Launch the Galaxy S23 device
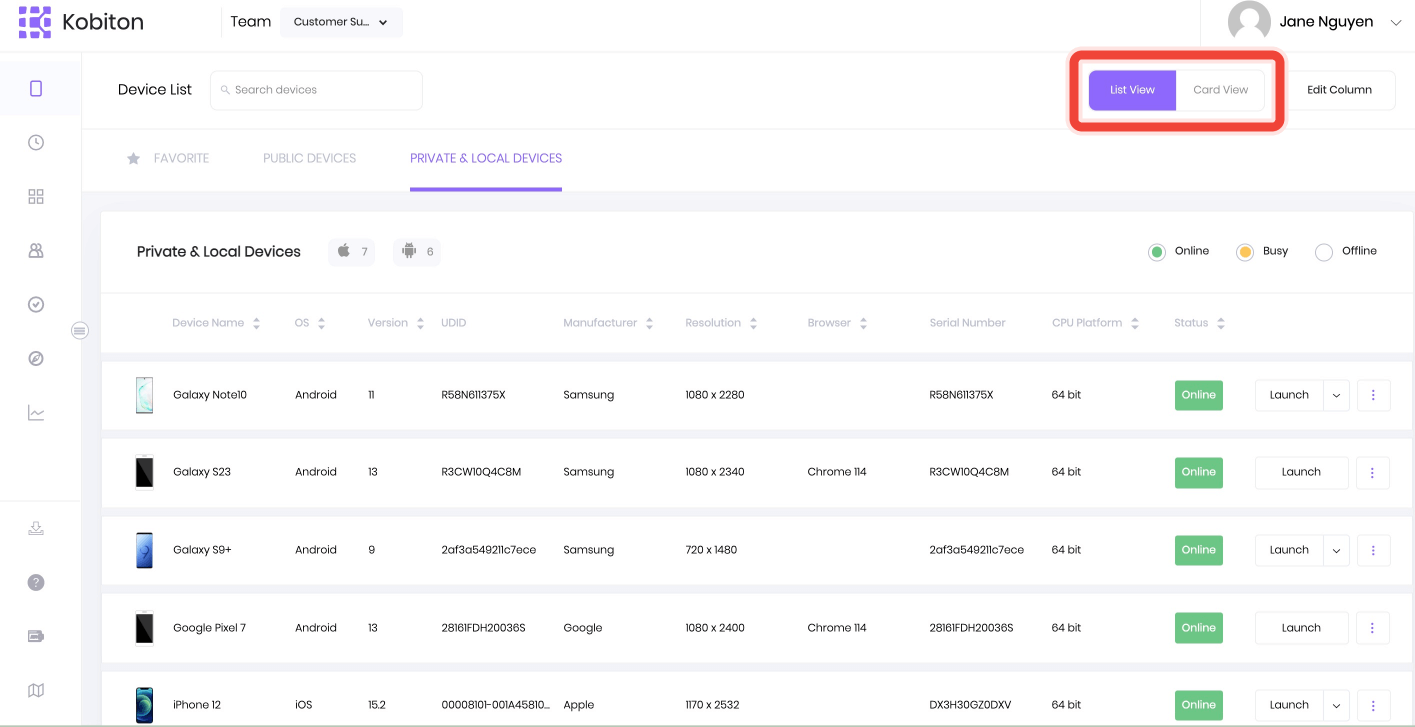Viewport: 1415px width, 727px height. [1301, 472]
